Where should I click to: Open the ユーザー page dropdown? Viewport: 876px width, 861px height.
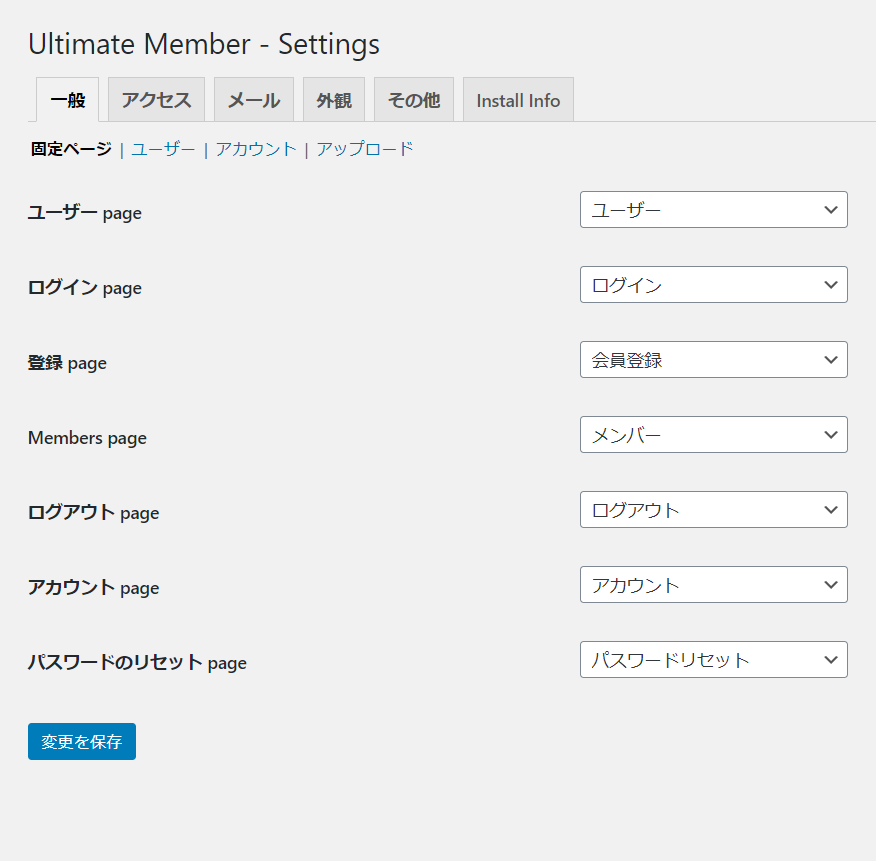713,210
